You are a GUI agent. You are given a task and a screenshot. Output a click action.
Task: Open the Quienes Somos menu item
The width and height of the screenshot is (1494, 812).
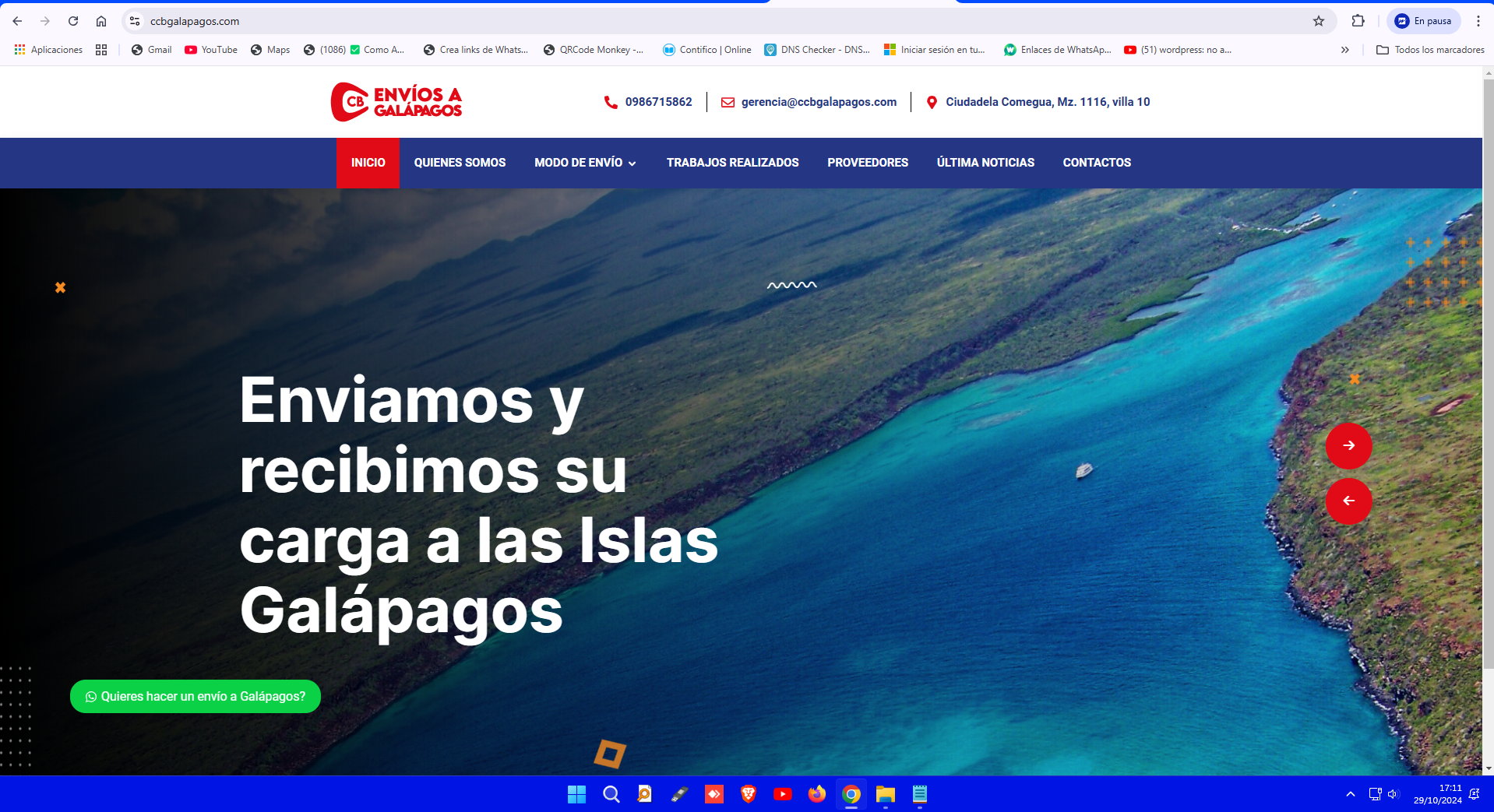click(460, 163)
